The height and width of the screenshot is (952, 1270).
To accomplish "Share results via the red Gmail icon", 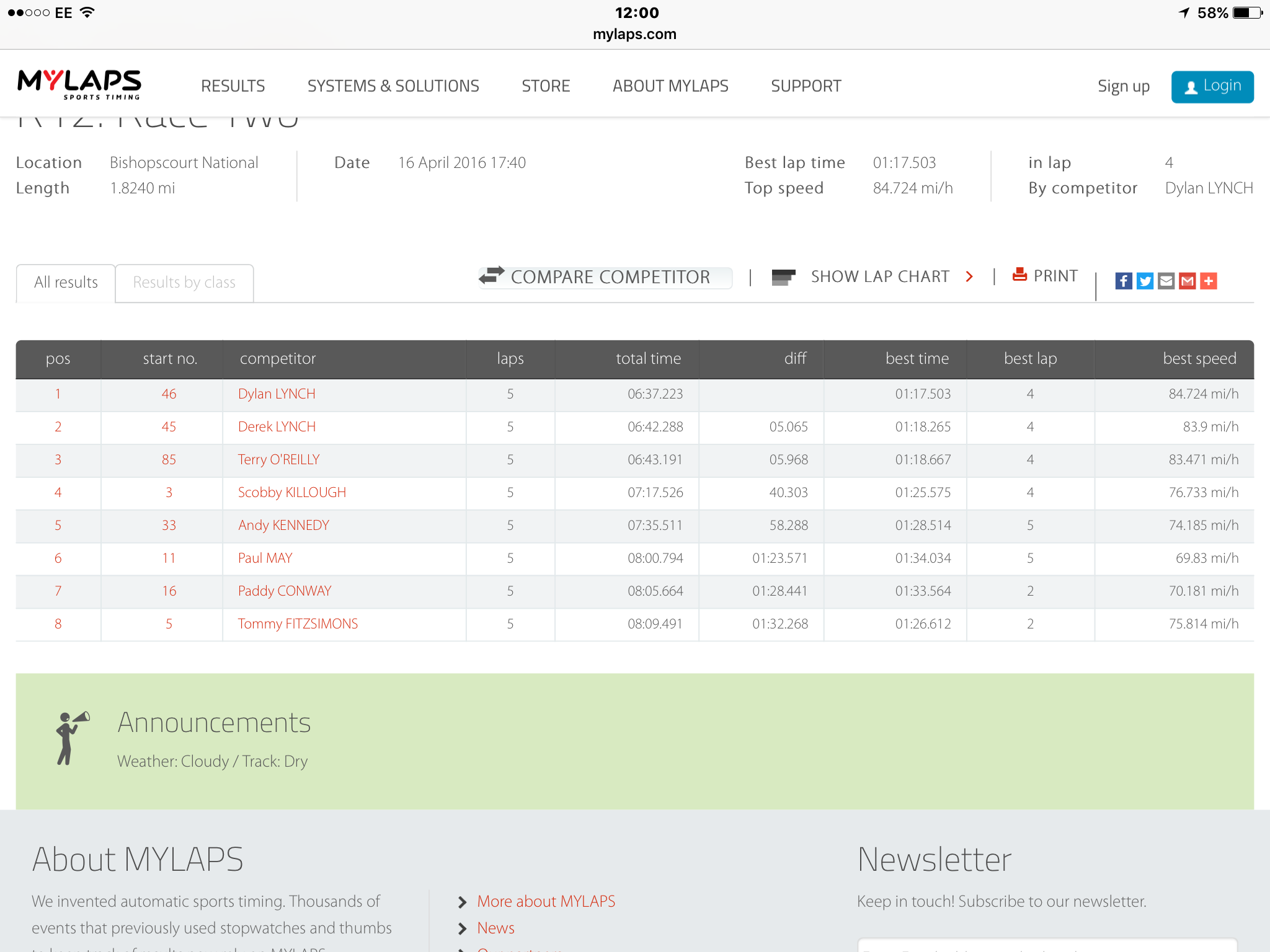I will (x=1187, y=281).
